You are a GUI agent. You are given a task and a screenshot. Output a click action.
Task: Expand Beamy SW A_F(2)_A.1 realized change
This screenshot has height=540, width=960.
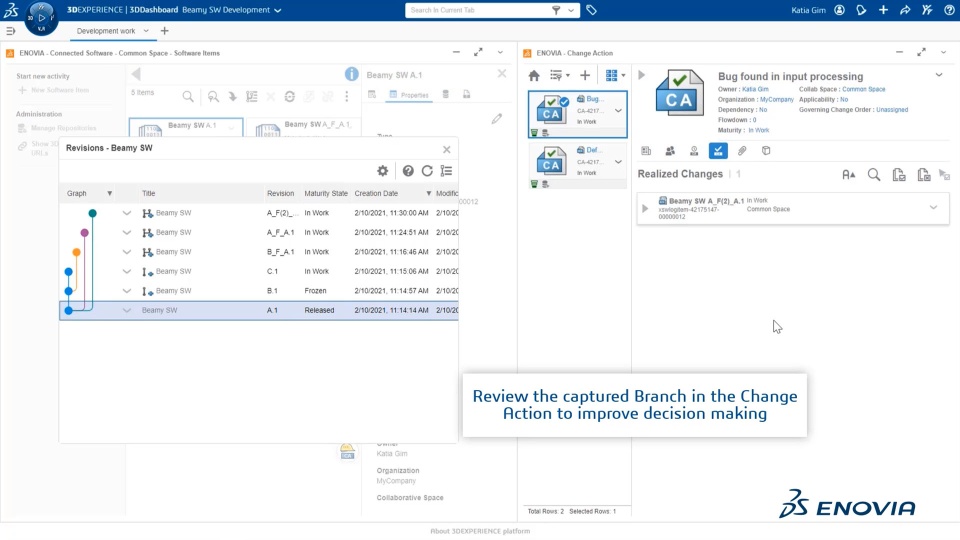pyautogui.click(x=645, y=208)
